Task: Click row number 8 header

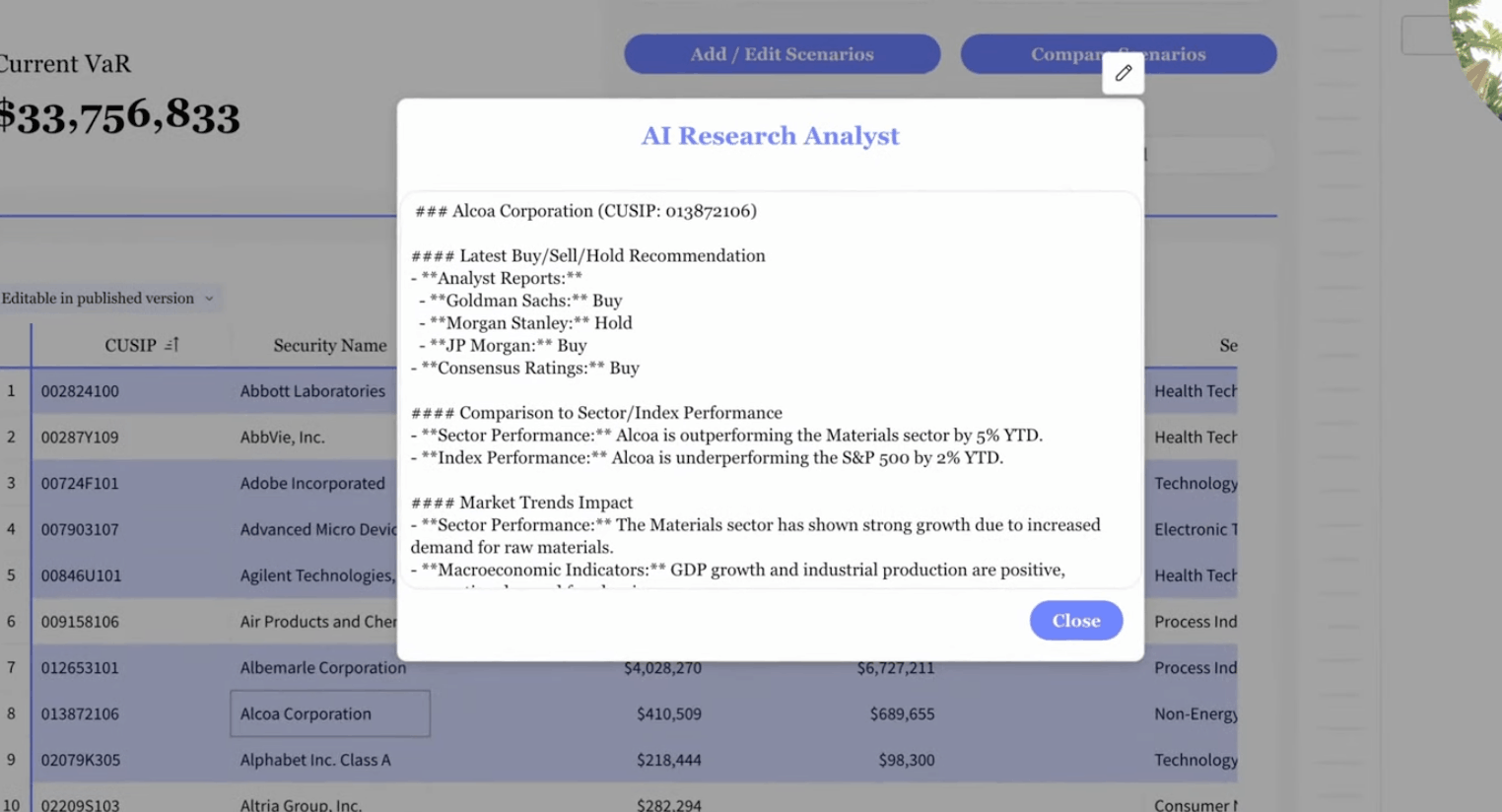Action: tap(11, 713)
